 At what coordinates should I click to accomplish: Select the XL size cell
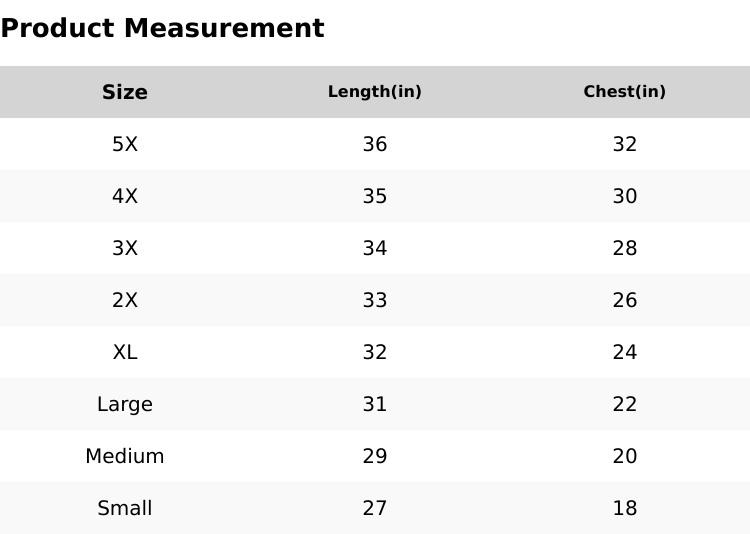[125, 352]
